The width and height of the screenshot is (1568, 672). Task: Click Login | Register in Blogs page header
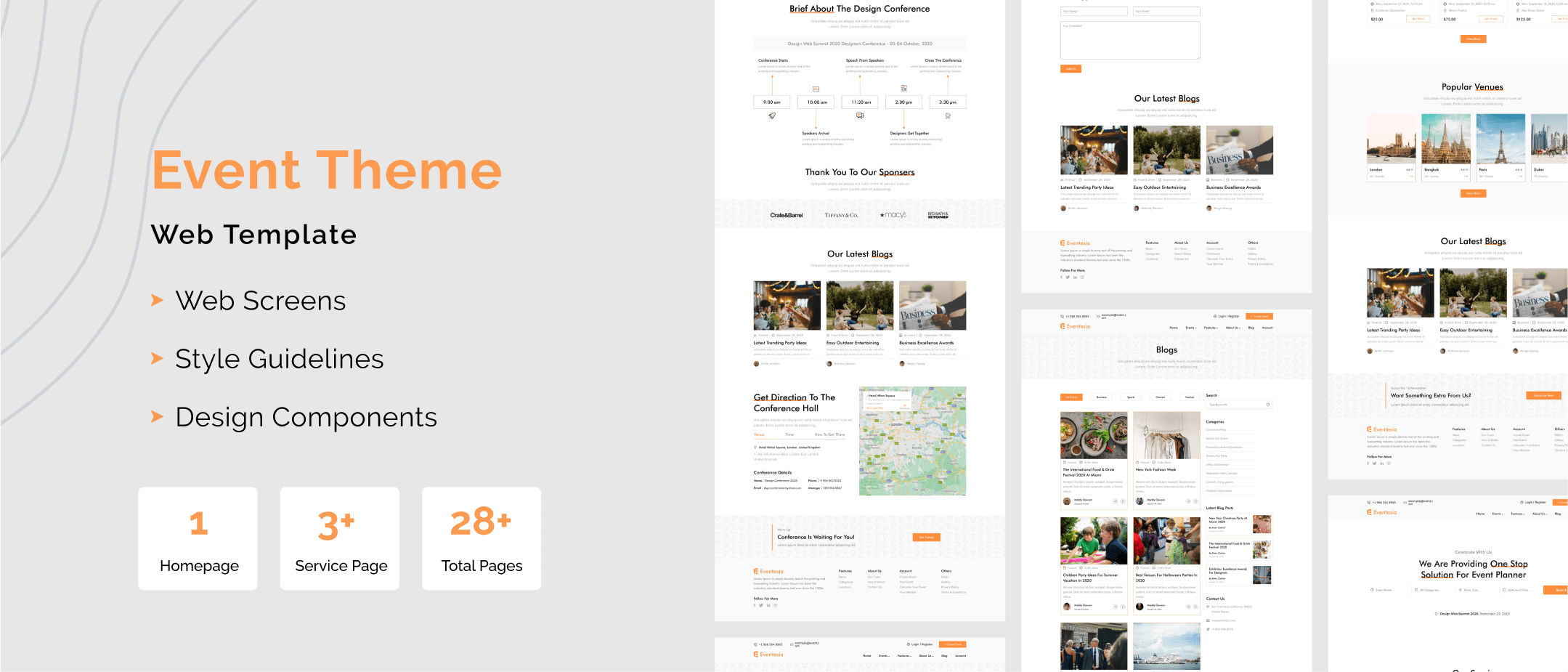pos(1227,317)
